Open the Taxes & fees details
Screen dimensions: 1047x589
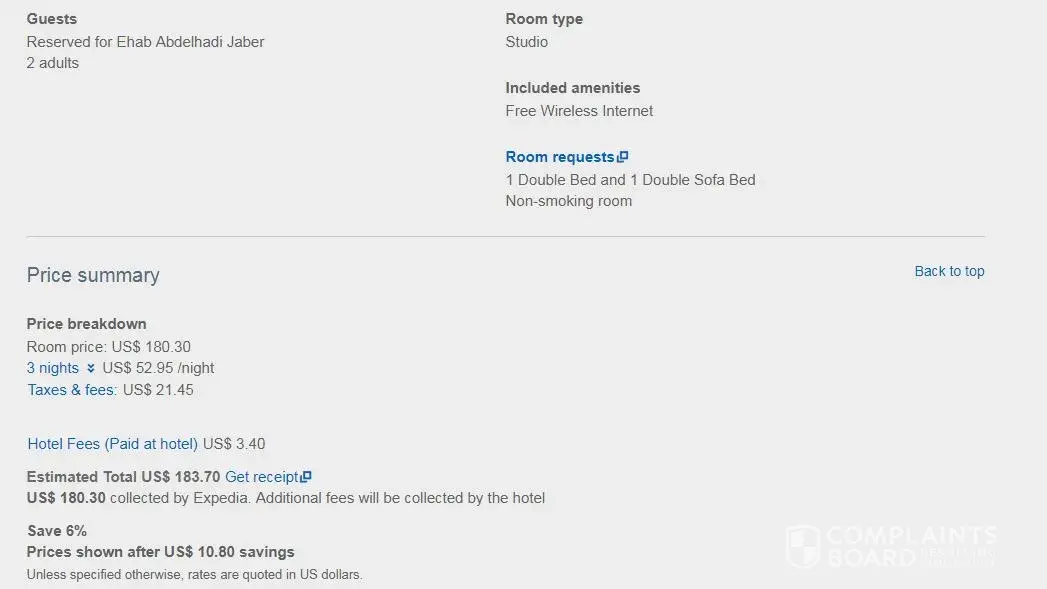click(x=72, y=390)
